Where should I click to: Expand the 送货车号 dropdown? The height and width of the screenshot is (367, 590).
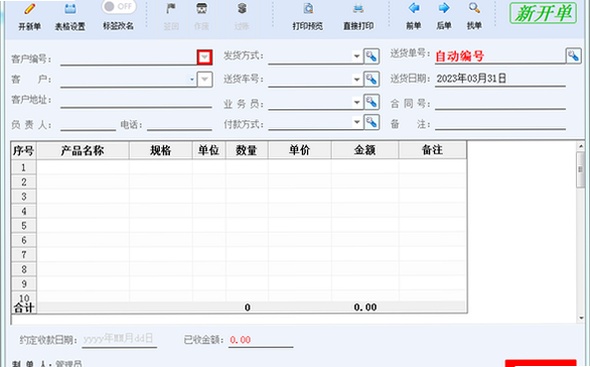(x=357, y=79)
